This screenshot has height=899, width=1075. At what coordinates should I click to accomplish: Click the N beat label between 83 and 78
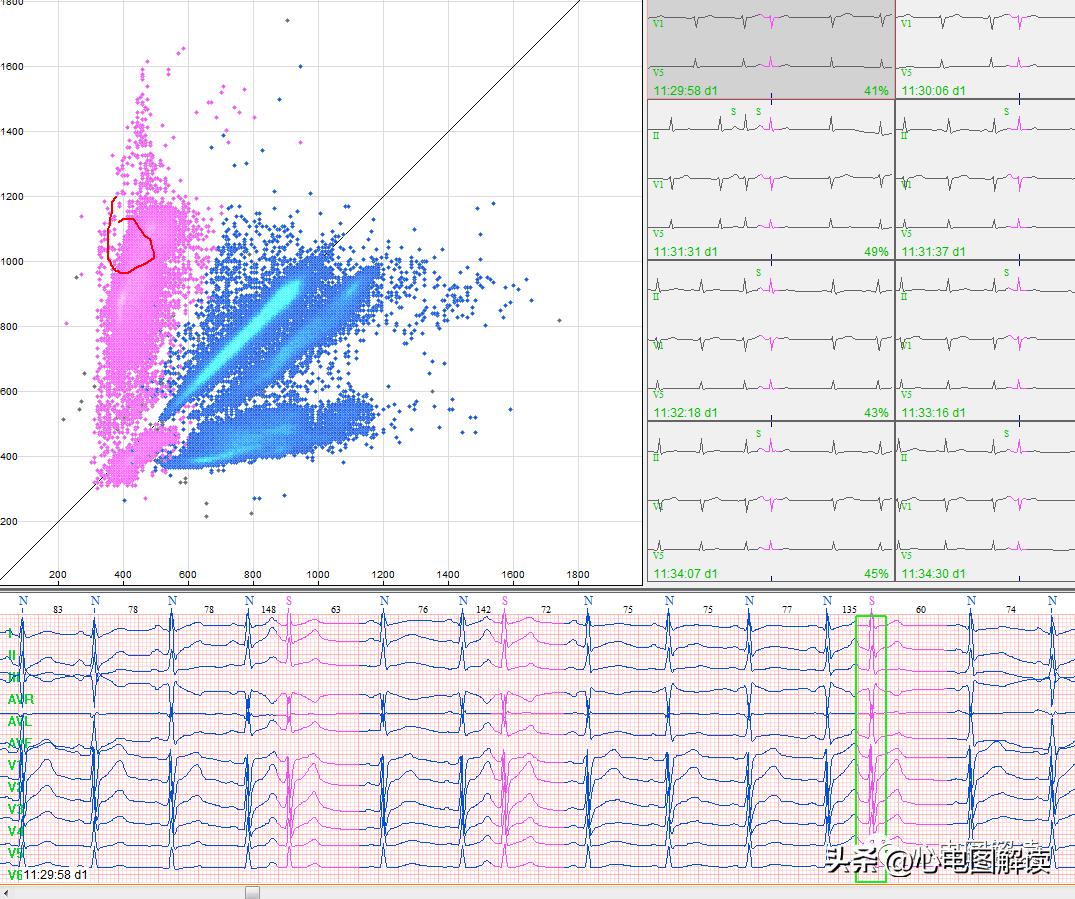tap(95, 600)
